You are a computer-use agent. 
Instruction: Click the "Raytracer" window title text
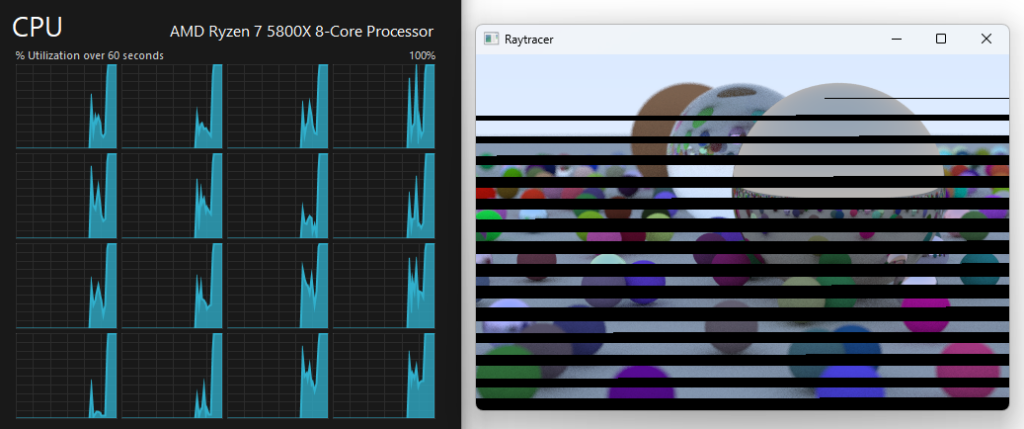pyautogui.click(x=529, y=39)
